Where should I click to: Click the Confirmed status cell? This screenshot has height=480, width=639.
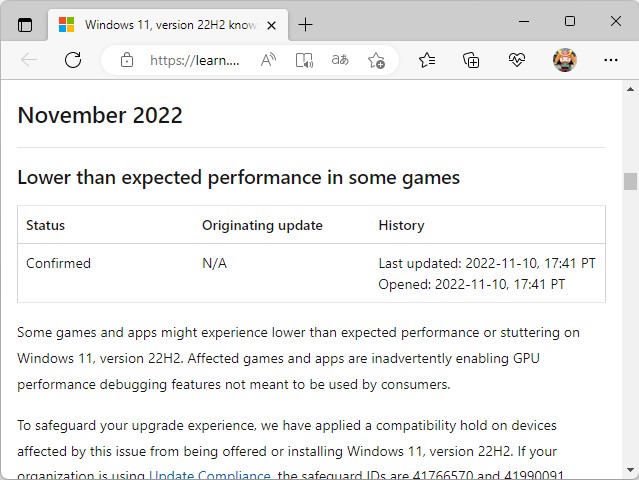58,263
